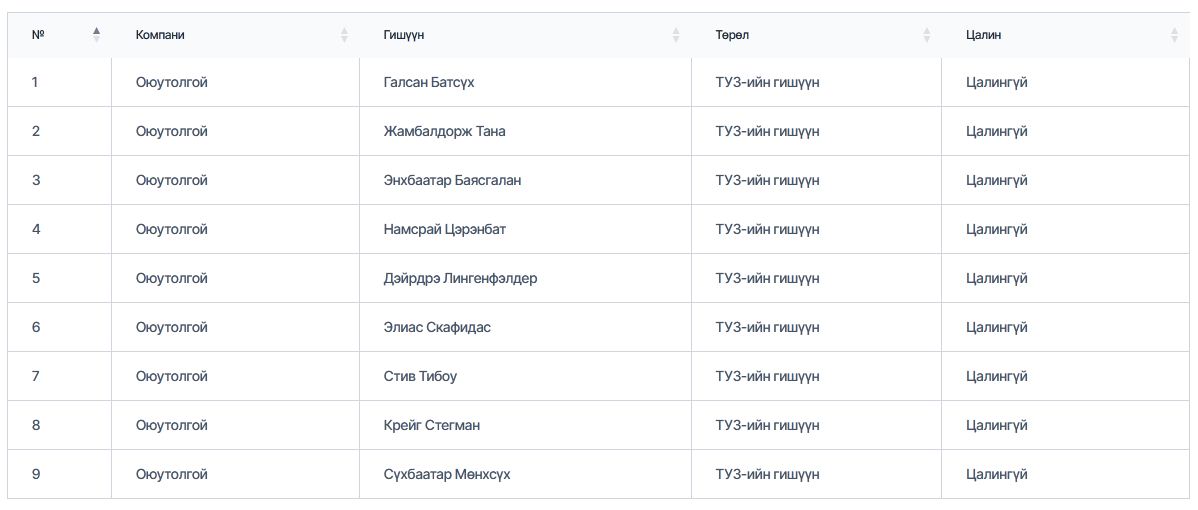Select the Сүхбаатар Мөнхсүх entry

(446, 474)
